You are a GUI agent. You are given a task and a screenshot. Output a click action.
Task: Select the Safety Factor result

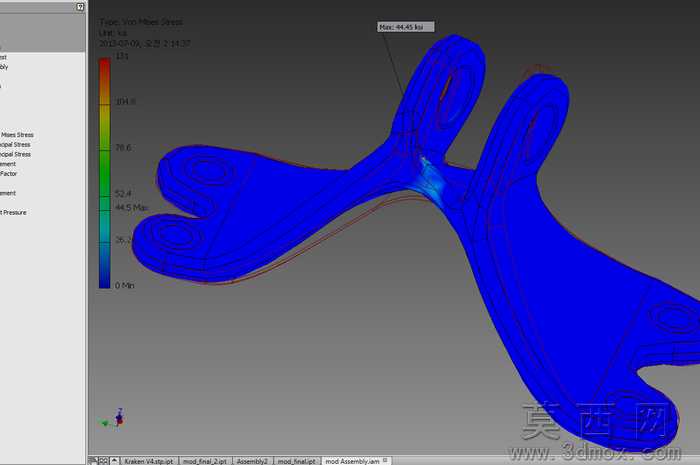pos(8,174)
